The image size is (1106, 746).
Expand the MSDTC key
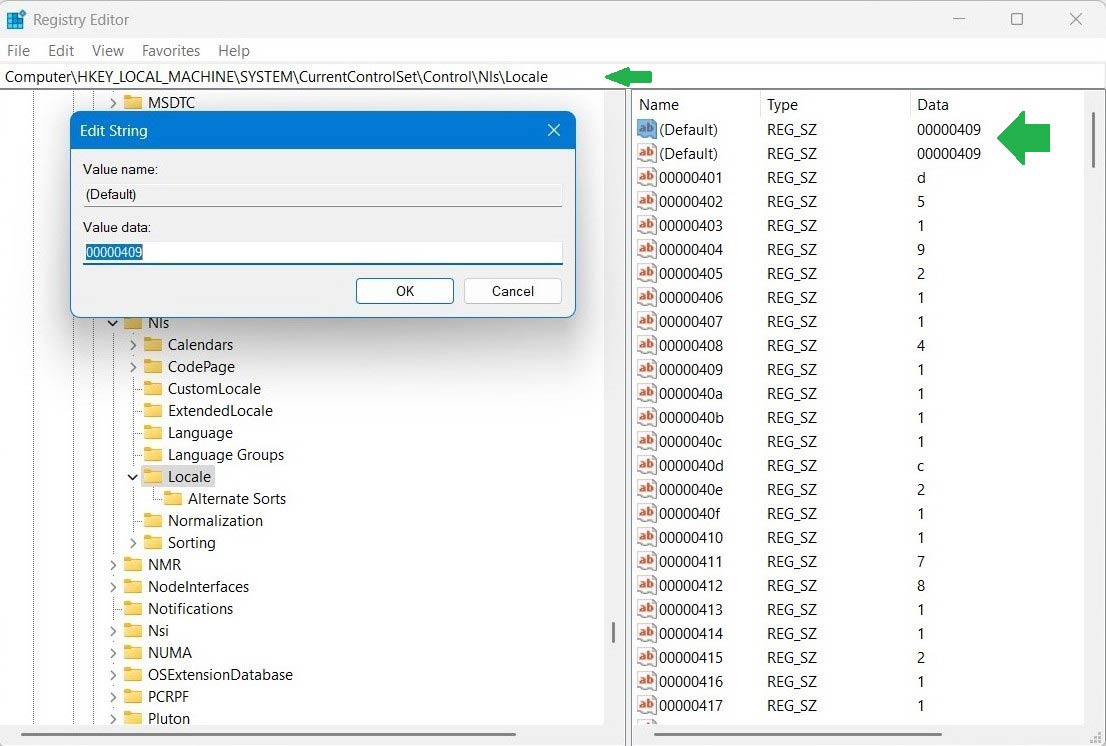pyautogui.click(x=113, y=103)
